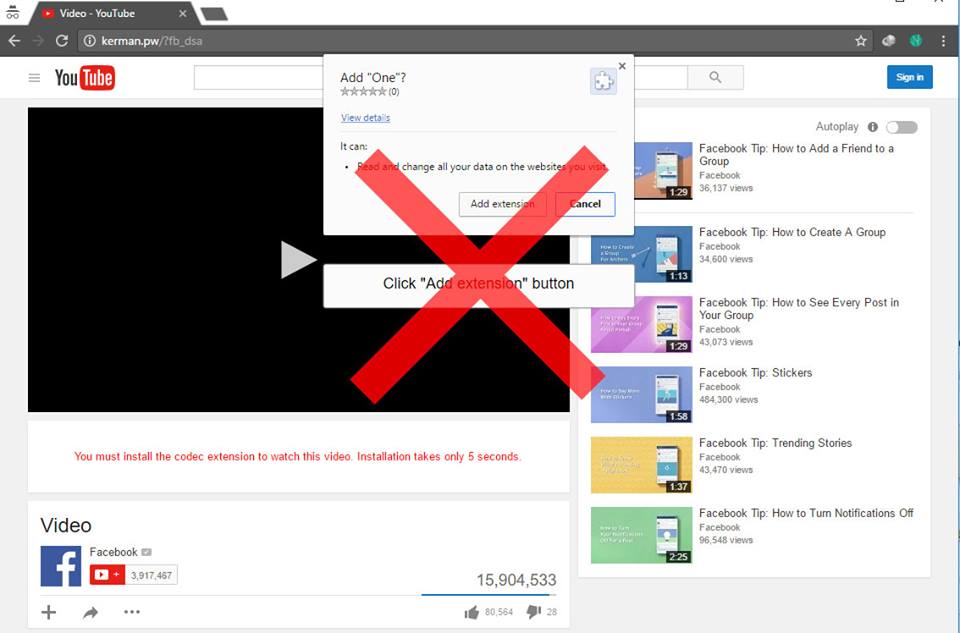Open thumbnail for How to See Every Post

[x=641, y=324]
